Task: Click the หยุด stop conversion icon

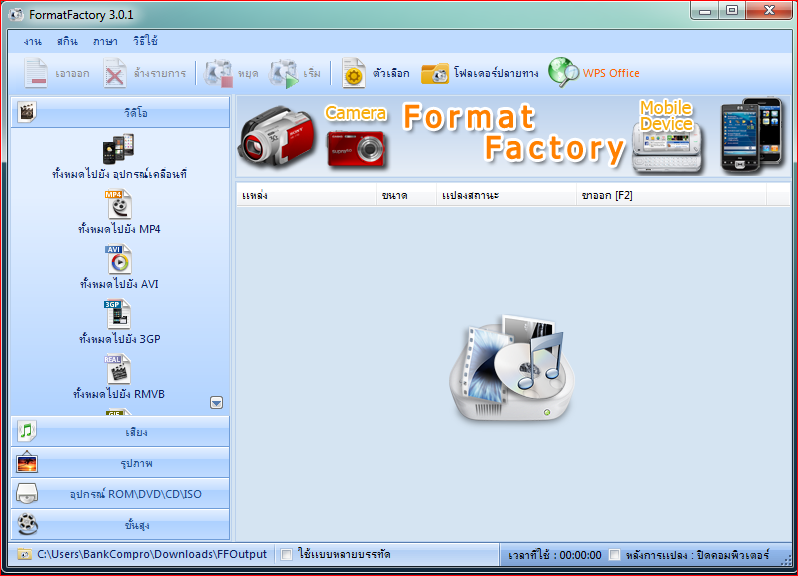Action: coord(219,74)
